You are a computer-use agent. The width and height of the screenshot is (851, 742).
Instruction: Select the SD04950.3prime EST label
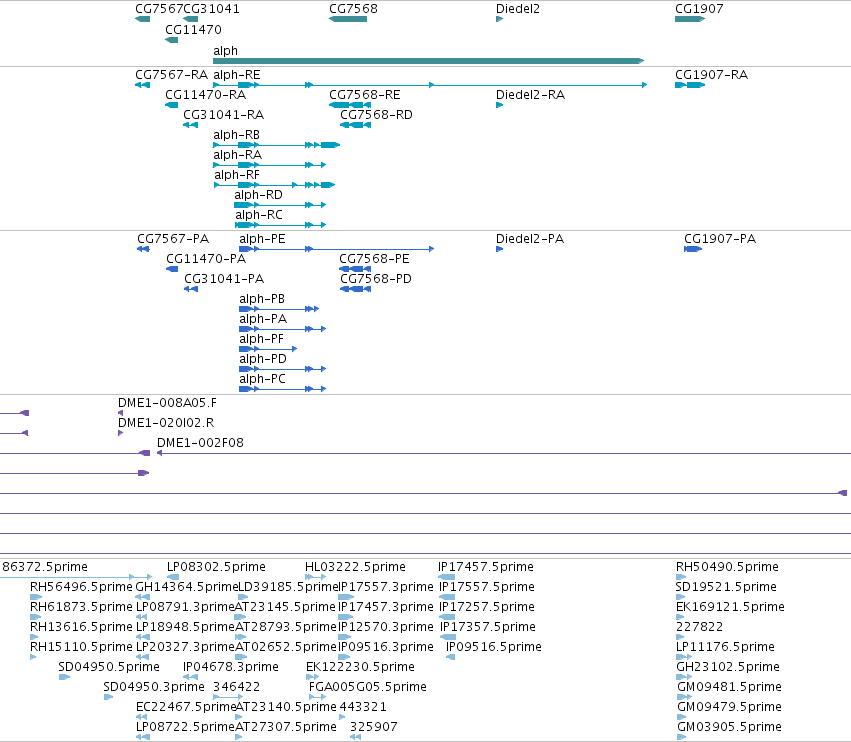tap(154, 687)
